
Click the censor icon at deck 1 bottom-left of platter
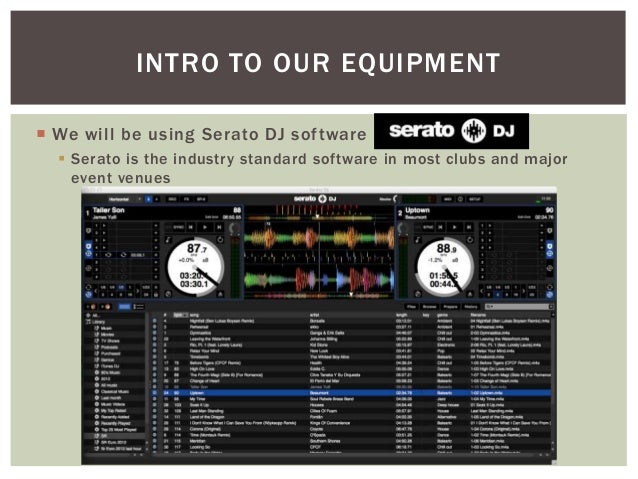click(168, 294)
